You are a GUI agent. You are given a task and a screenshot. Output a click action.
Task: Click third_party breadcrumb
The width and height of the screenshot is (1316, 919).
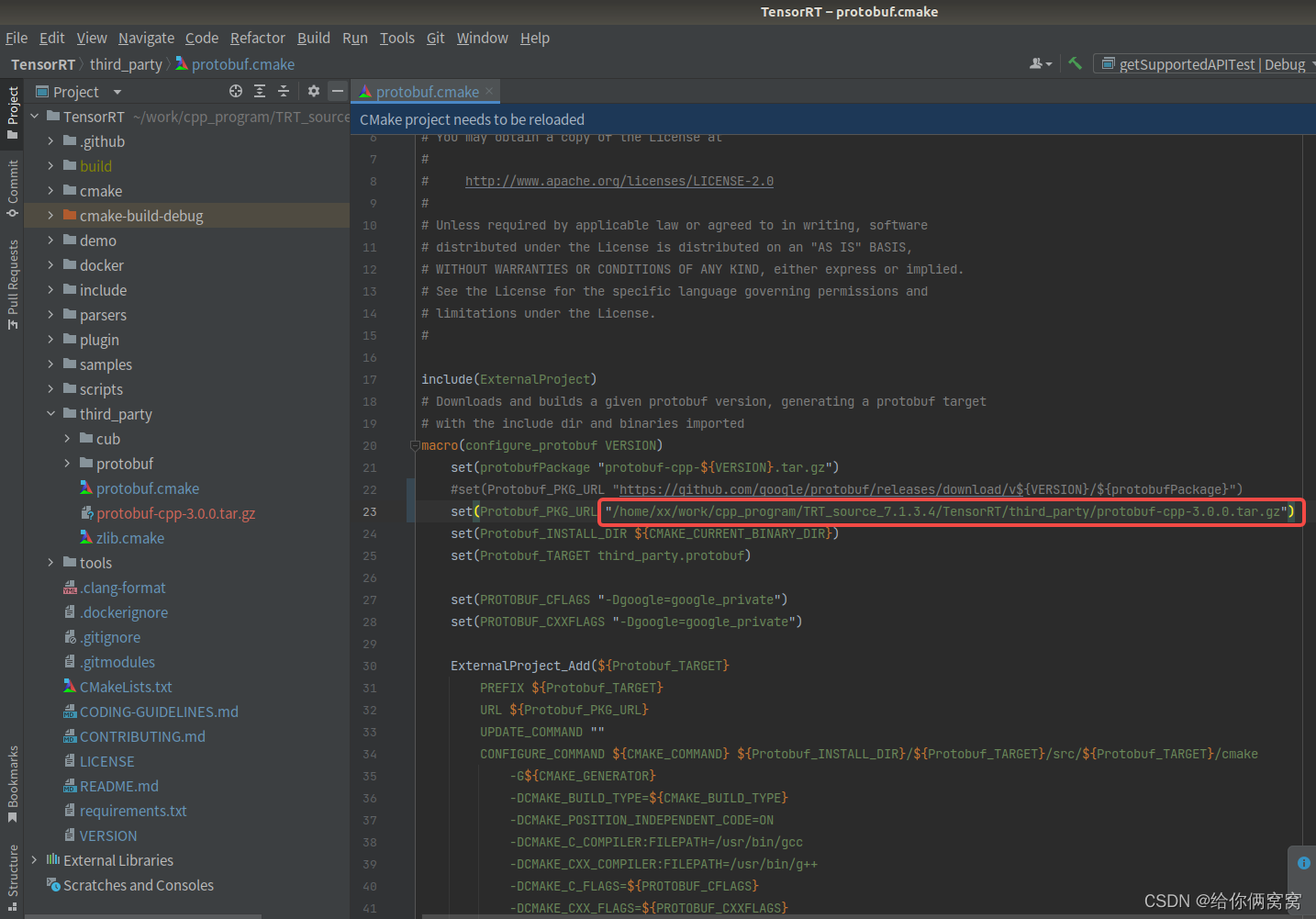pos(126,64)
